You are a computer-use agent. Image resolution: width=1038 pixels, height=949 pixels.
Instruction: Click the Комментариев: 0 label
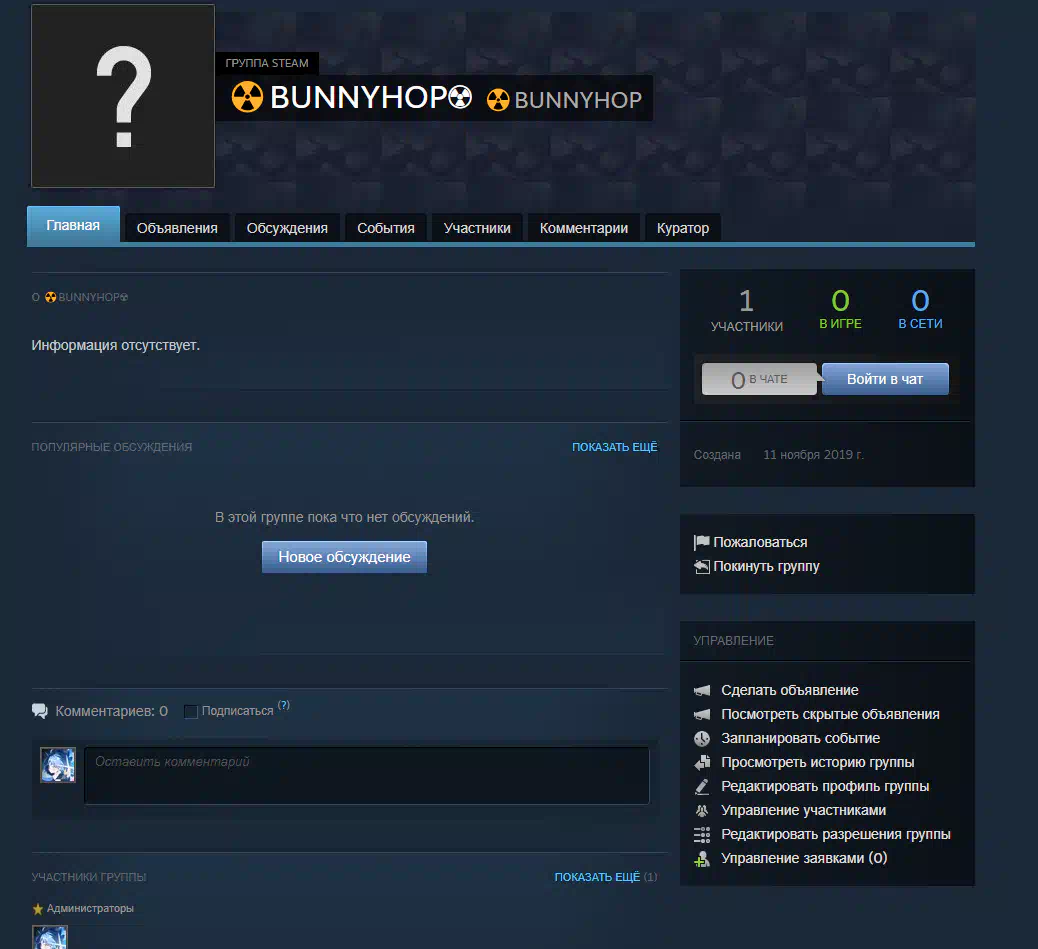(x=111, y=711)
